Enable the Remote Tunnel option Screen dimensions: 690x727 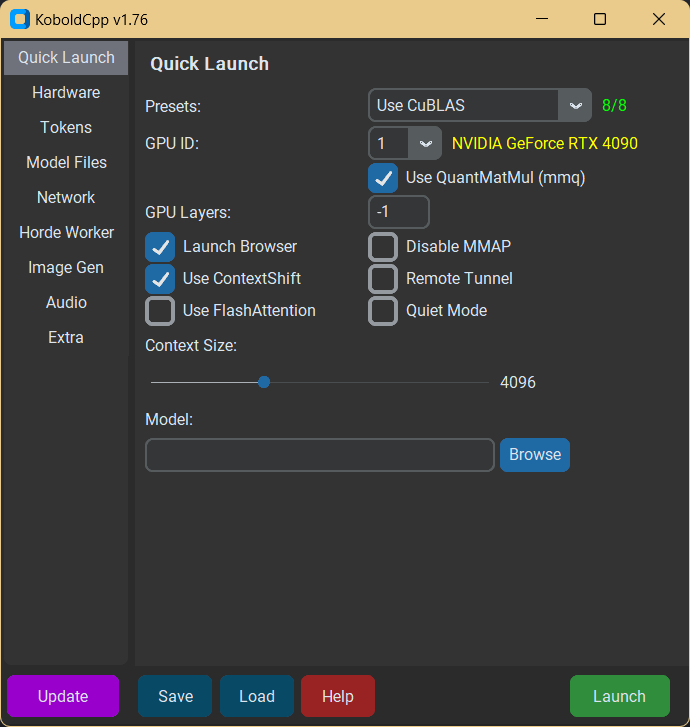pyautogui.click(x=383, y=279)
